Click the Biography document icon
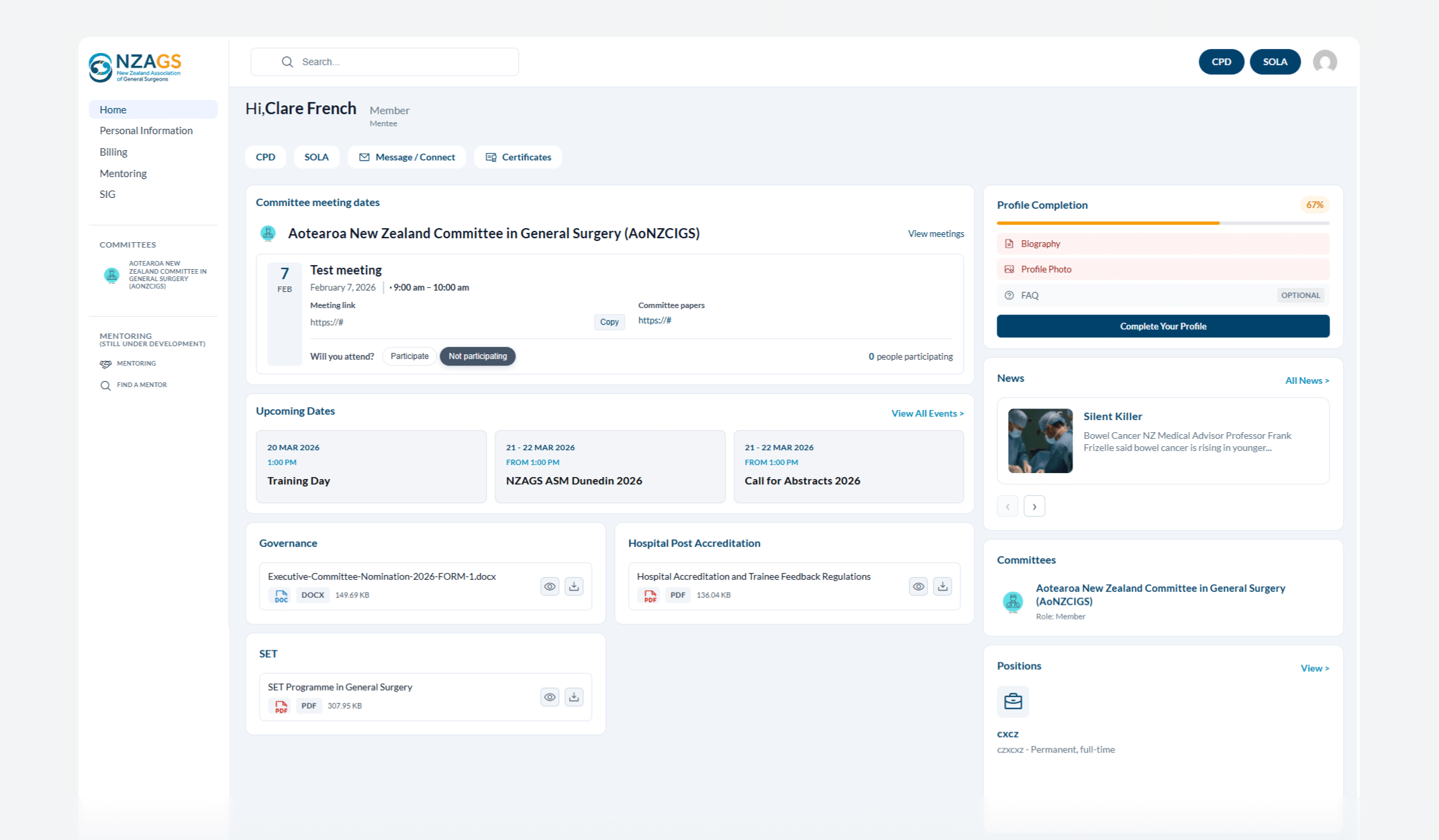1439x840 pixels. click(1009, 244)
